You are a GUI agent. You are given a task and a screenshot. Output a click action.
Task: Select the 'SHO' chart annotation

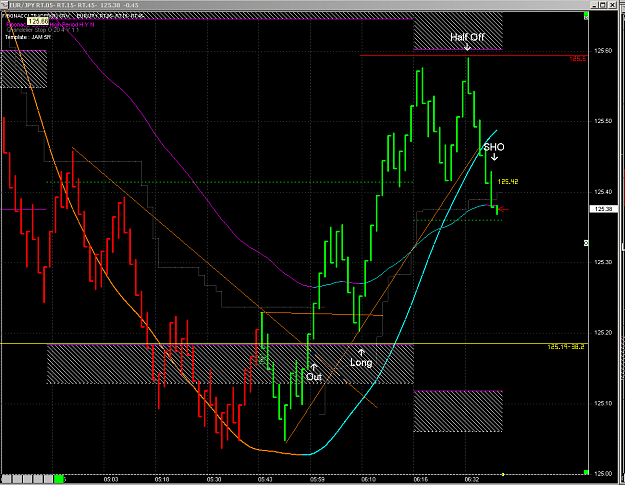coord(494,147)
